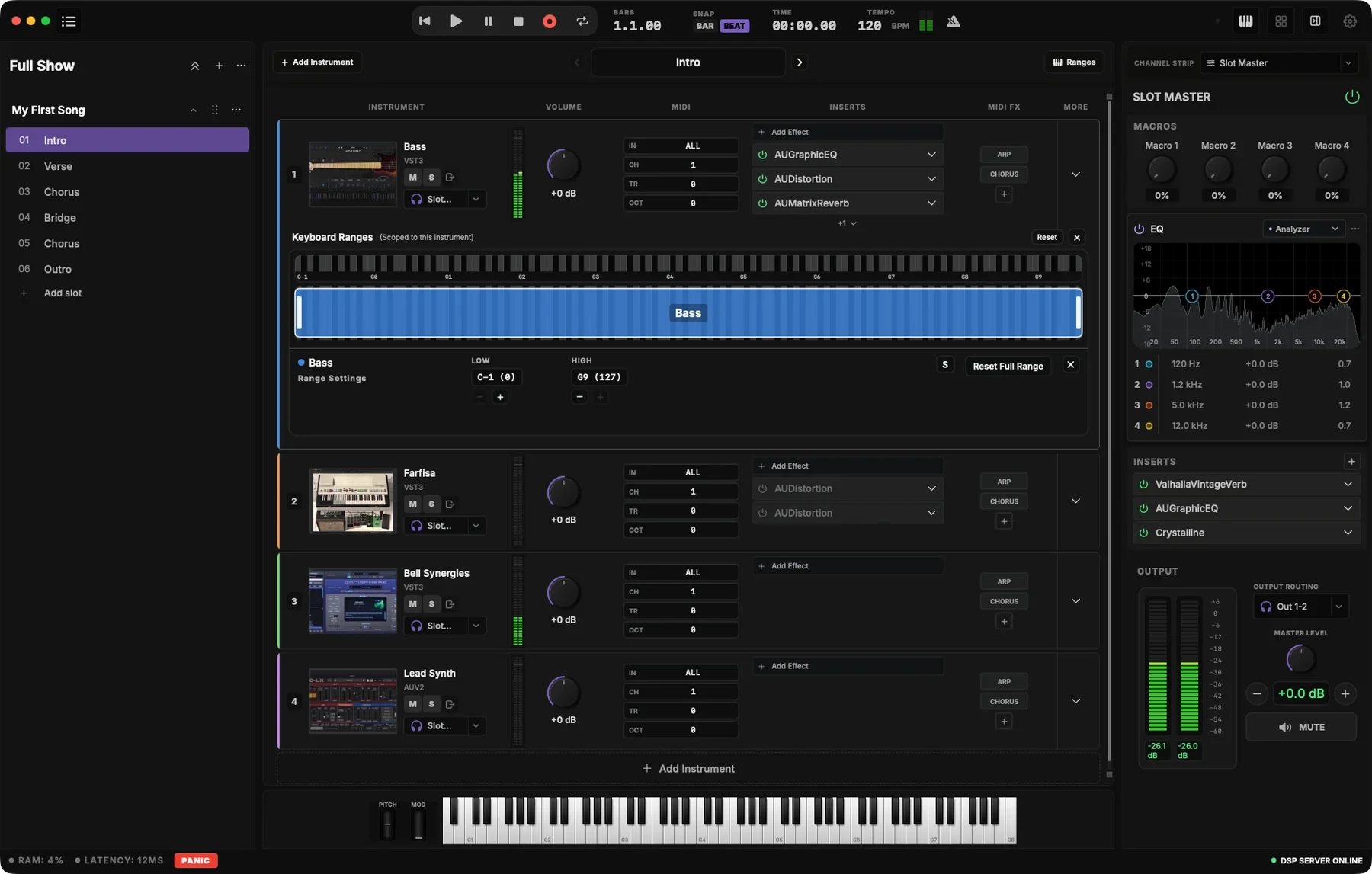Image resolution: width=1372 pixels, height=874 pixels.
Task: Open settings with the gear icon
Action: (x=1350, y=21)
